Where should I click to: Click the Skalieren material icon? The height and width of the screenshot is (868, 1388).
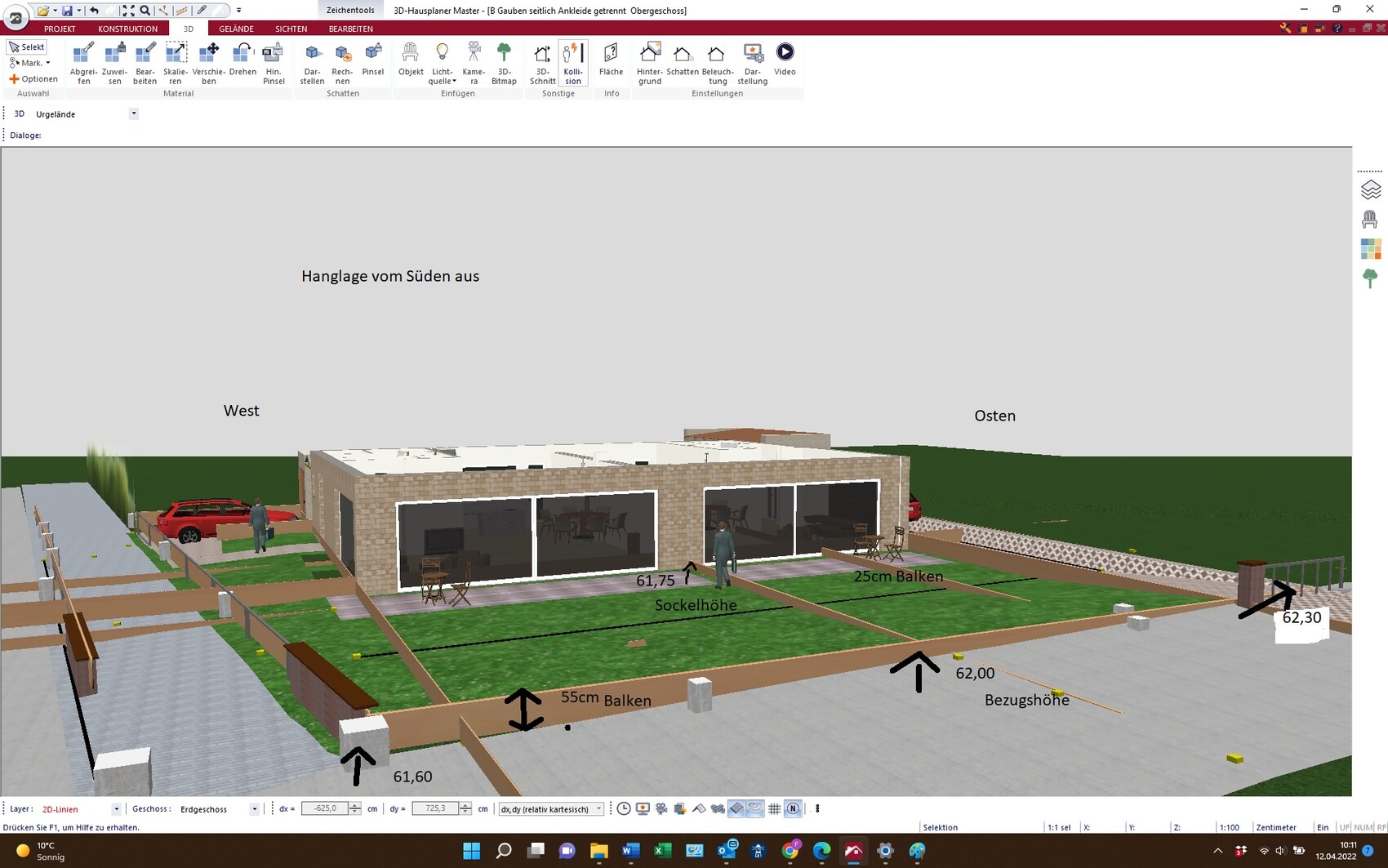[x=176, y=63]
